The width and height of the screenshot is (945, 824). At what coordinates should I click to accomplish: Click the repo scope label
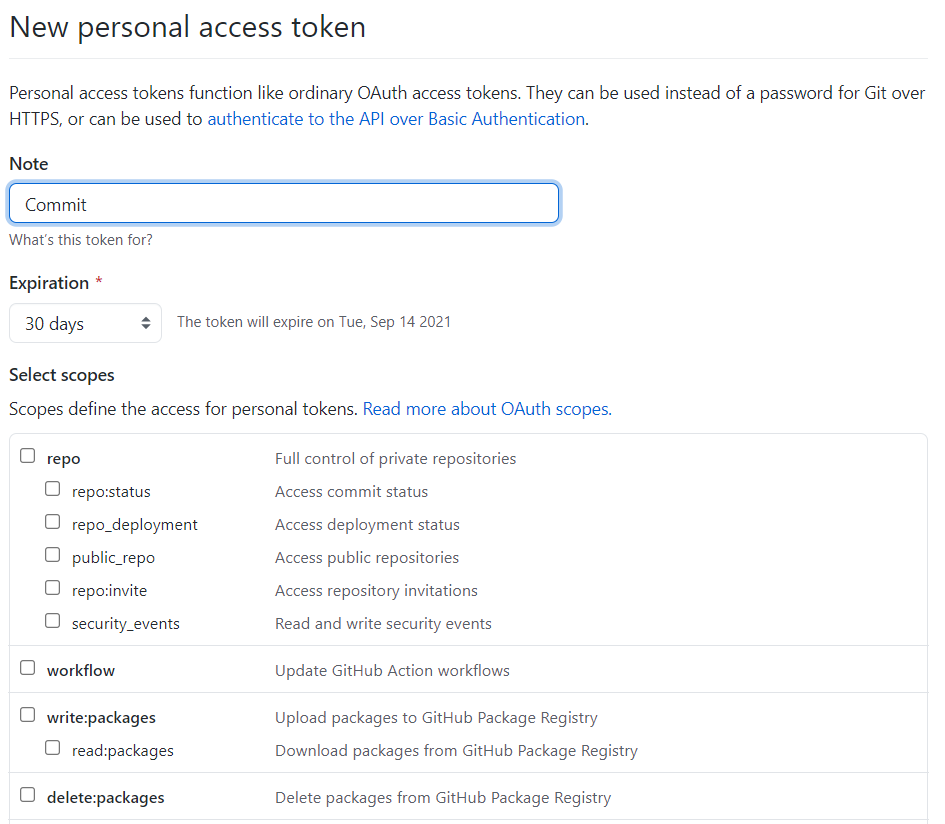(x=63, y=459)
